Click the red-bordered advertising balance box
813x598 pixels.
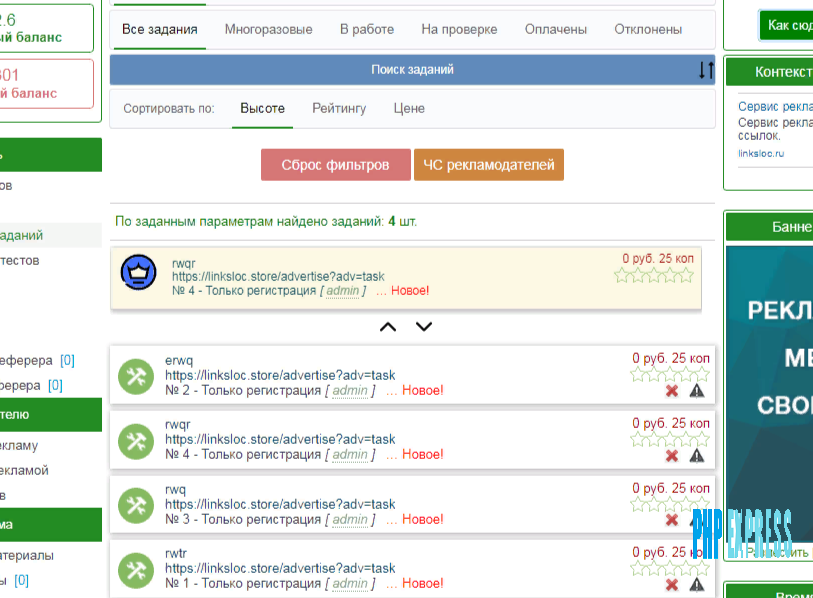(46, 84)
